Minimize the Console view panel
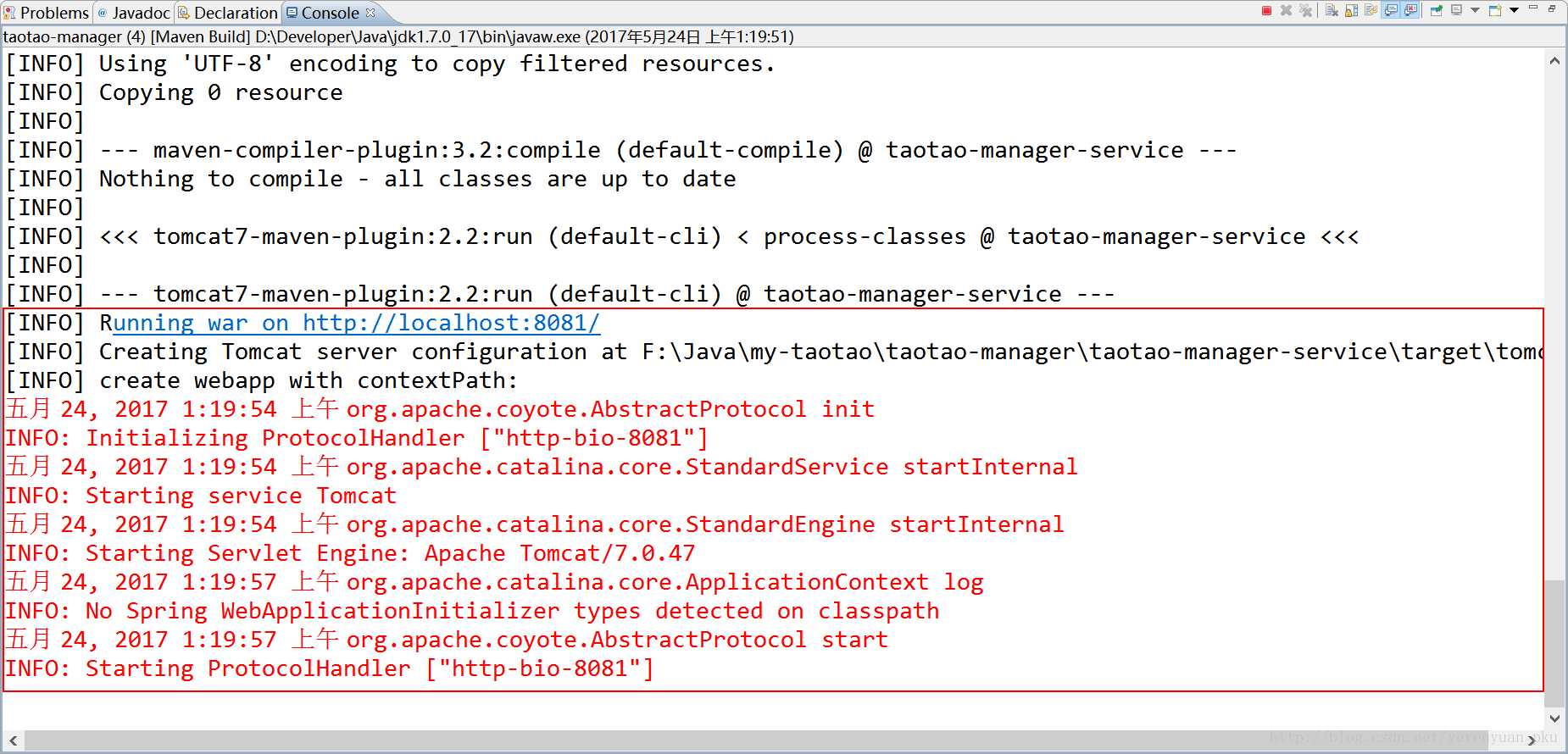 coord(1533,8)
